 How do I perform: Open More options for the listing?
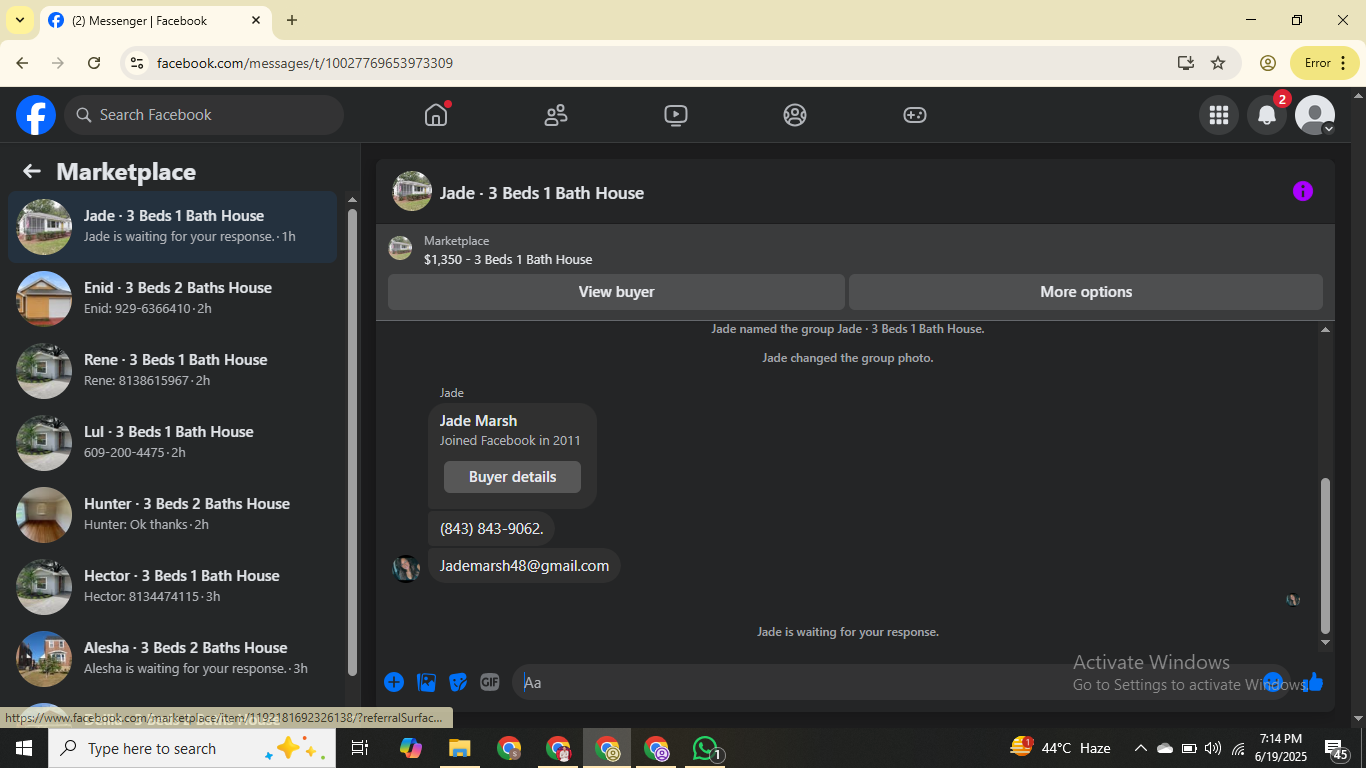coord(1086,292)
